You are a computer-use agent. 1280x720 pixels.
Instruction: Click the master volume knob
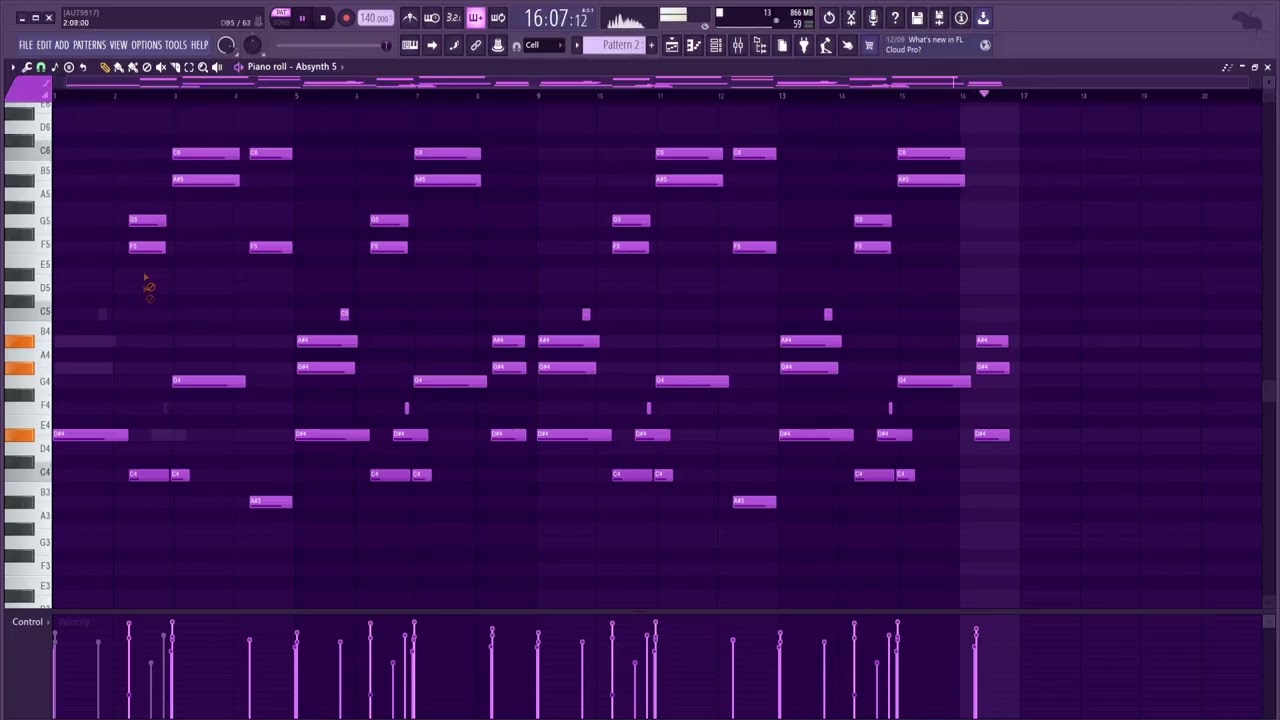pos(226,45)
